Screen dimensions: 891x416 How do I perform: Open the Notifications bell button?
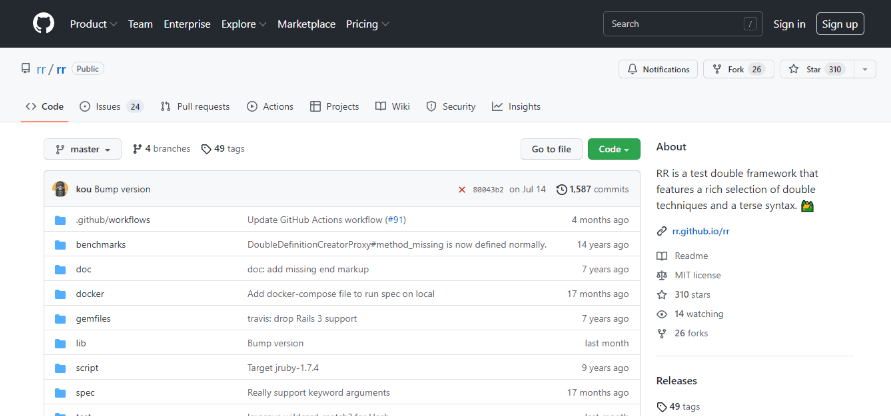[x=657, y=69]
